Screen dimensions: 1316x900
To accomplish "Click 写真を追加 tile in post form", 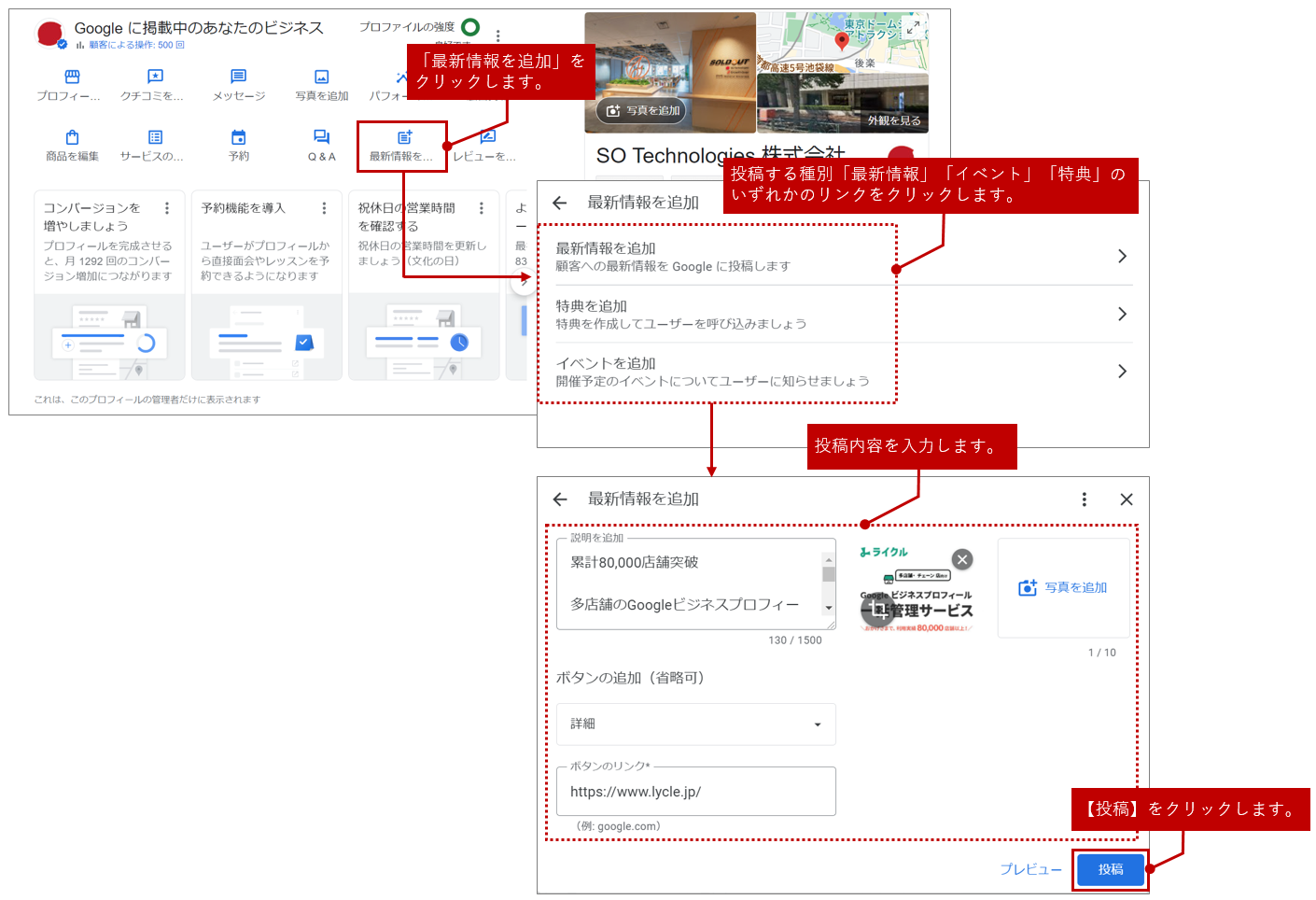I will pyautogui.click(x=1063, y=587).
